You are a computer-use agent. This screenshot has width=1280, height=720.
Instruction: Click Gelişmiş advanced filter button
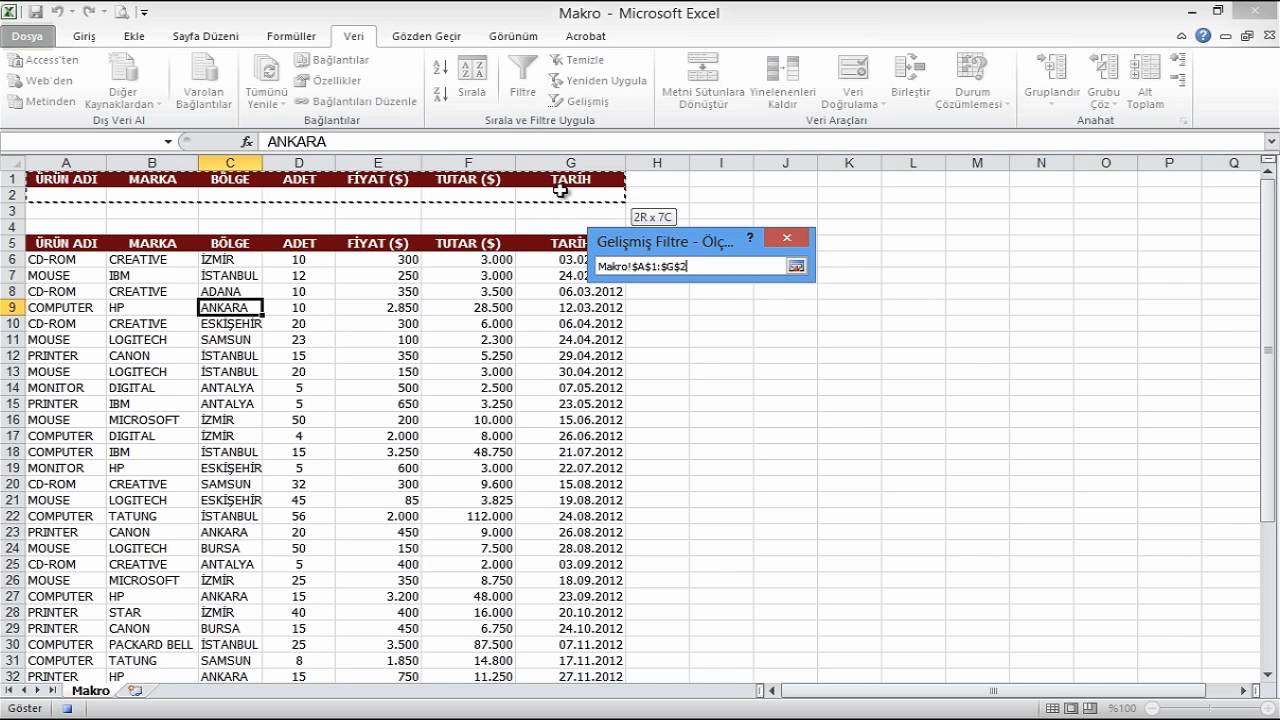579,102
